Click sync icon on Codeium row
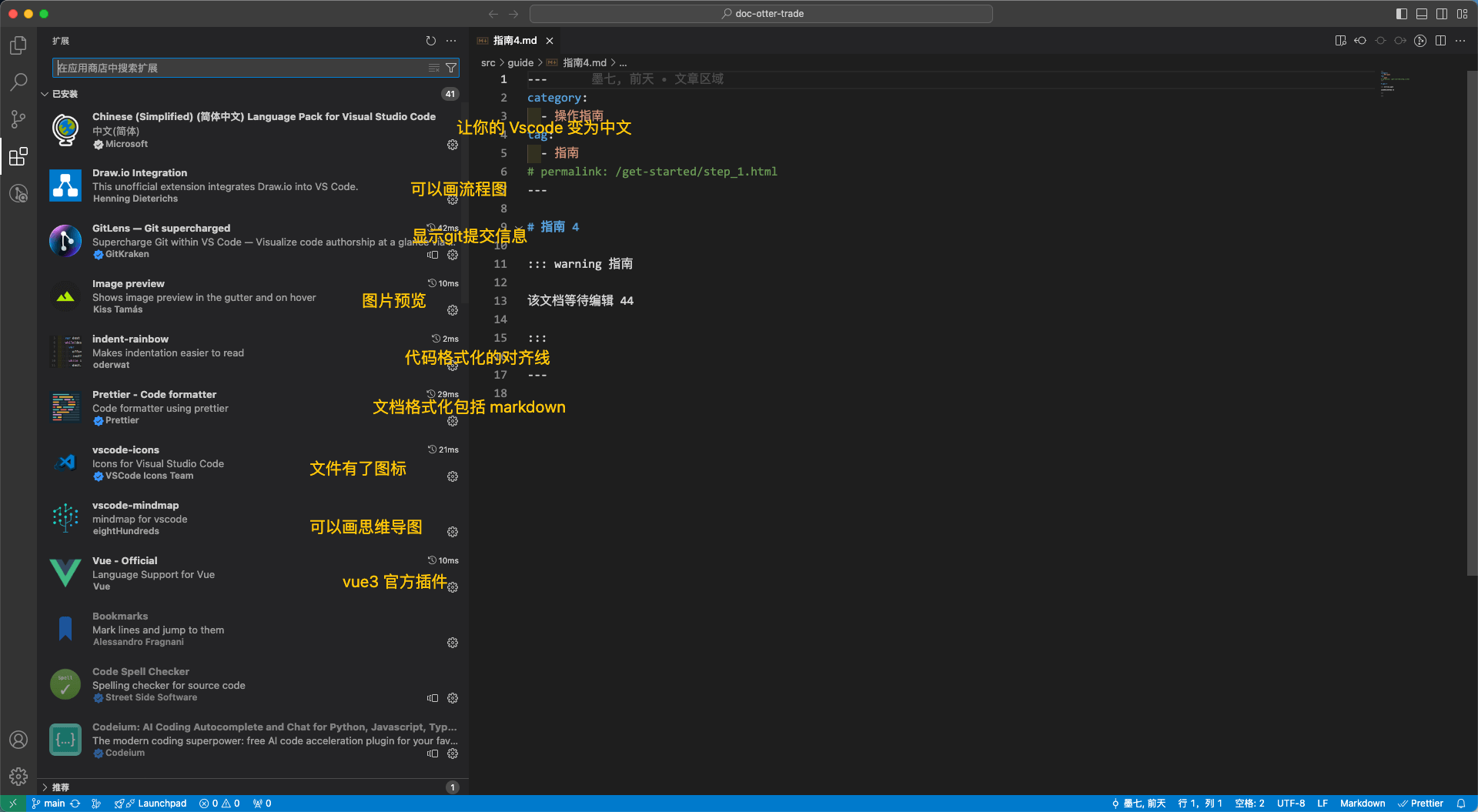This screenshot has width=1478, height=812. tap(433, 754)
